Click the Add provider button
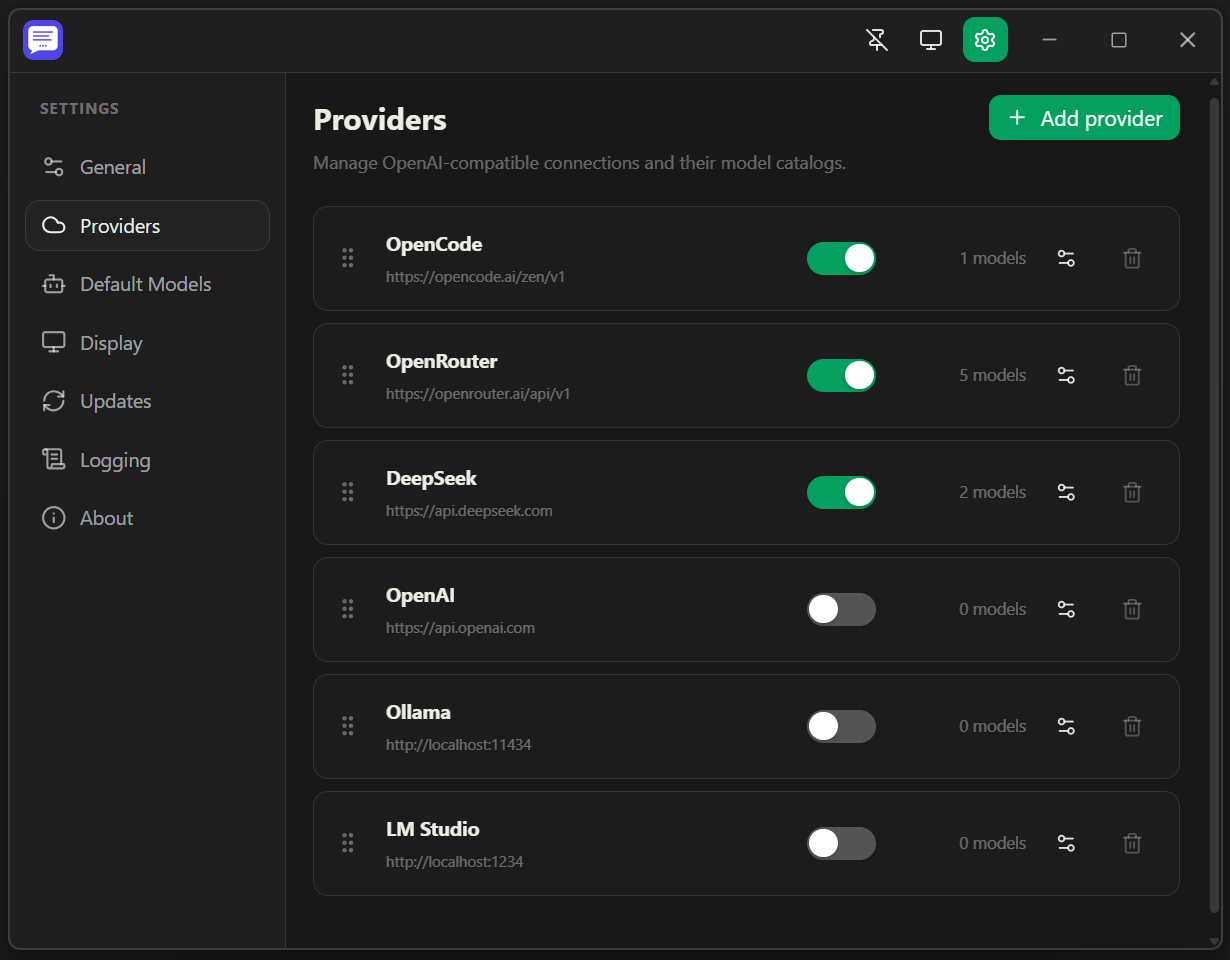This screenshot has height=960, width=1230. 1084,118
